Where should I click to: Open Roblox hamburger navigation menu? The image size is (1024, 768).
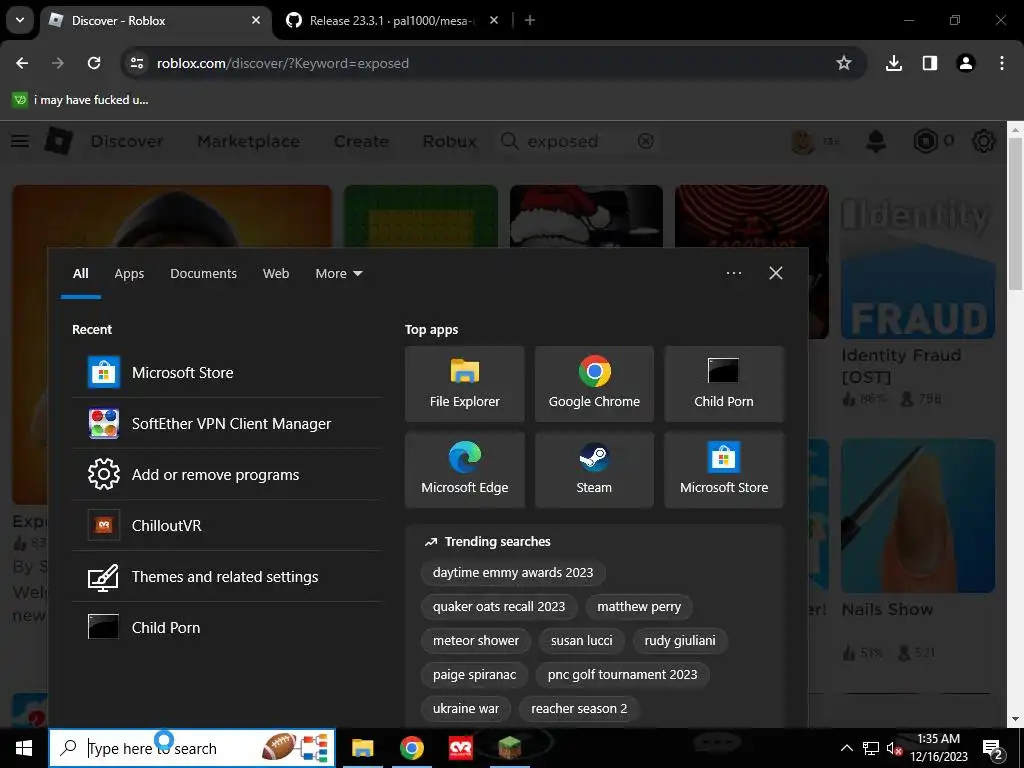[20, 140]
